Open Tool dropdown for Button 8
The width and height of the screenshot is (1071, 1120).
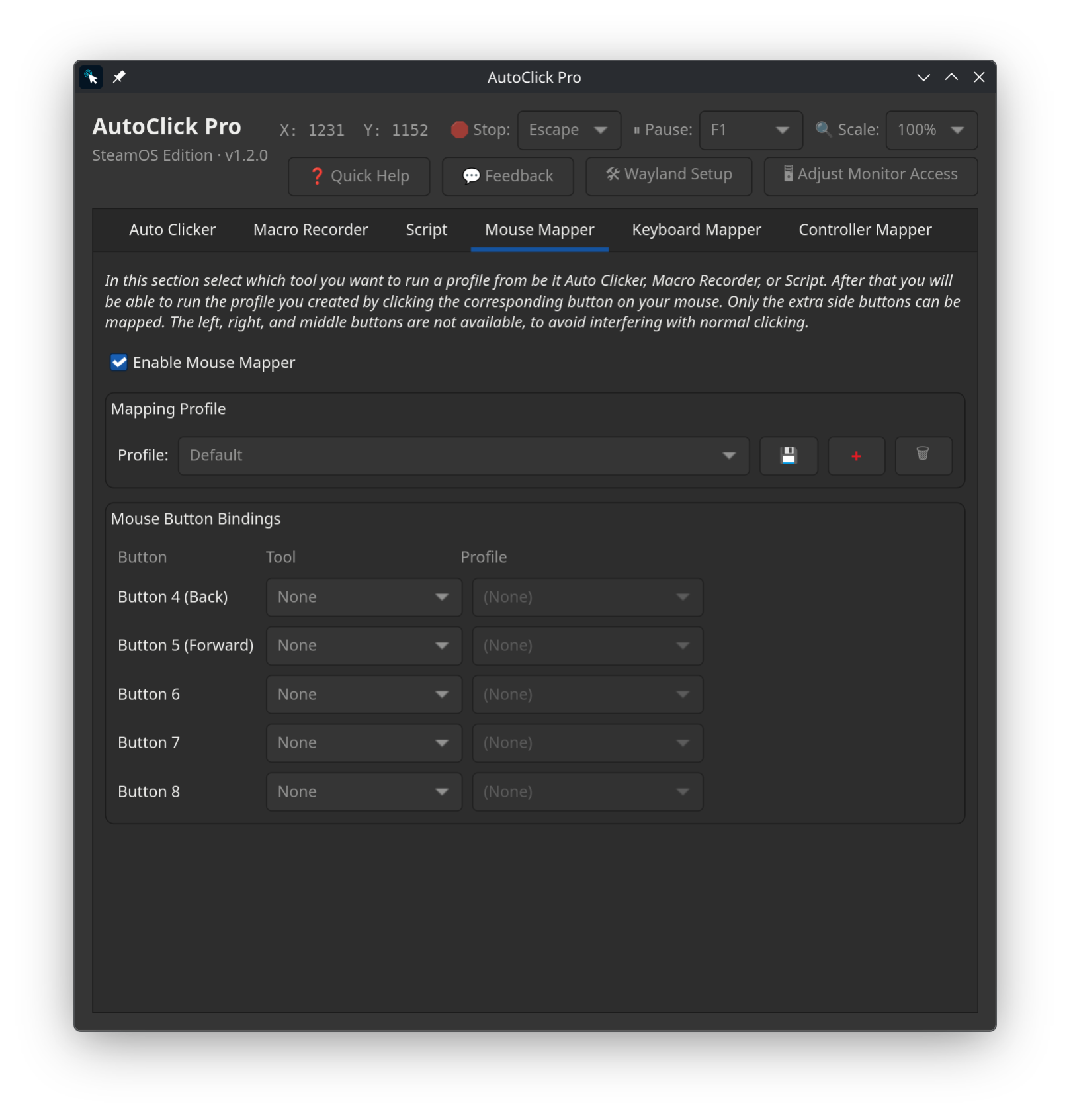pyautogui.click(x=364, y=792)
